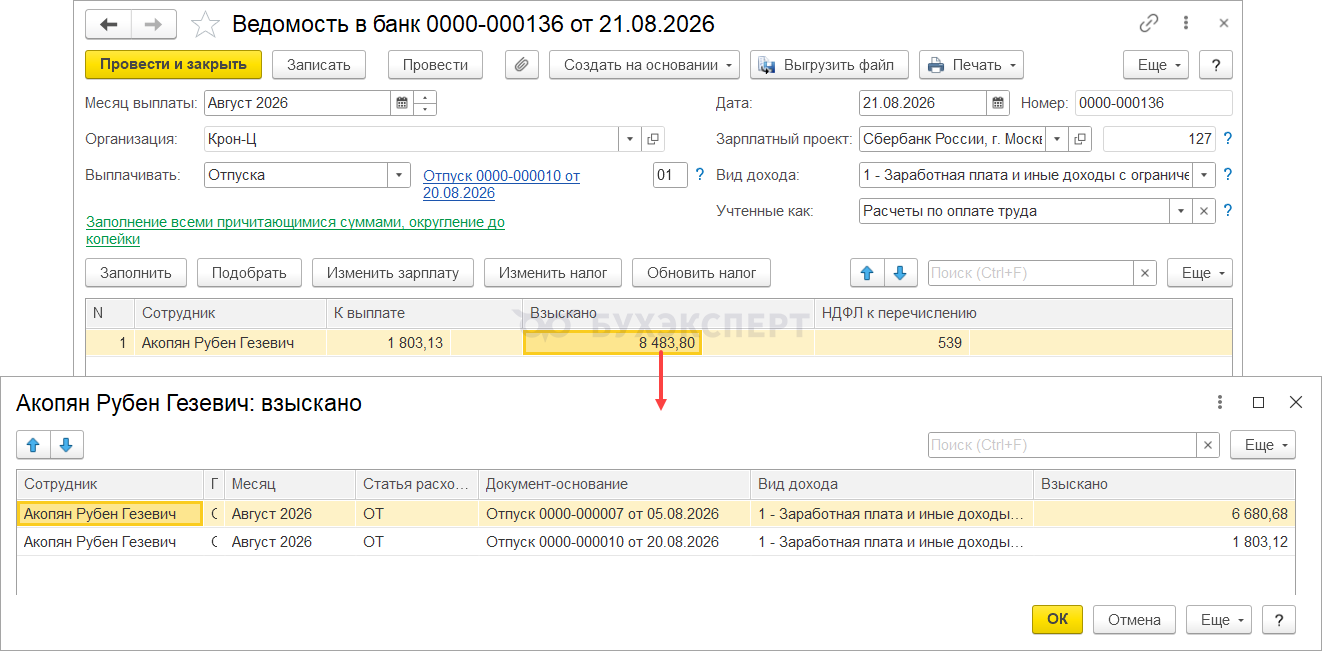Add document to favorites with star icon
The height and width of the screenshot is (651, 1322).
[204, 24]
